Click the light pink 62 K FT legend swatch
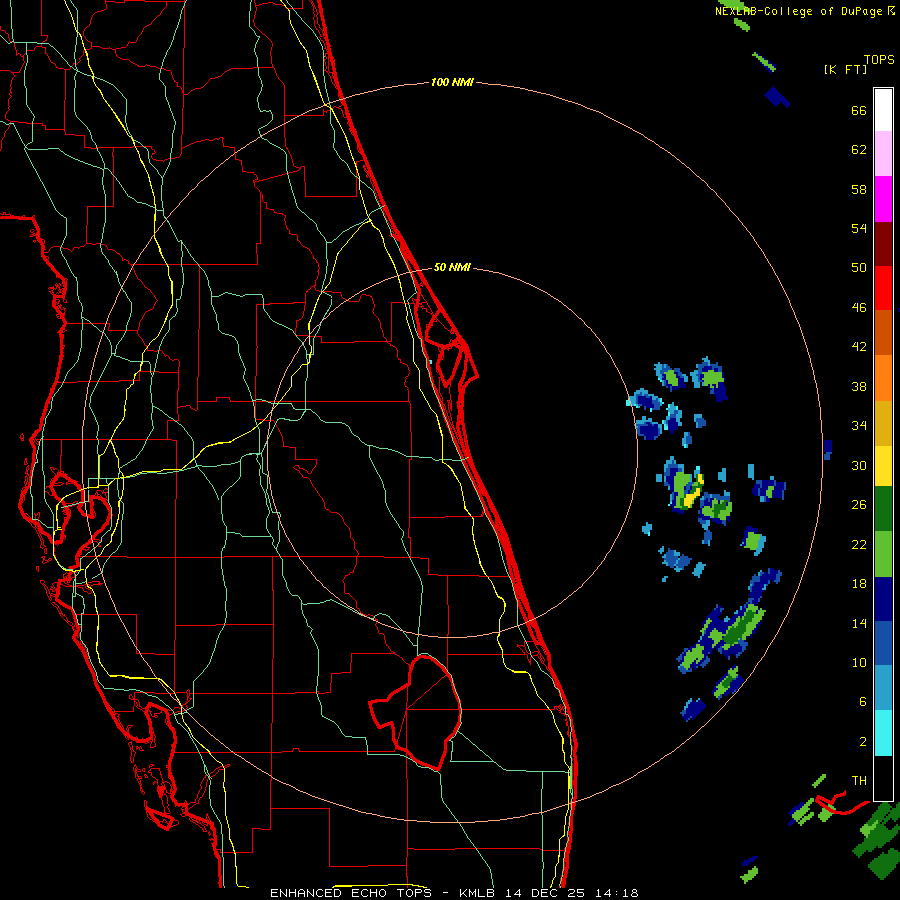Screen dimensions: 900x900 click(883, 154)
